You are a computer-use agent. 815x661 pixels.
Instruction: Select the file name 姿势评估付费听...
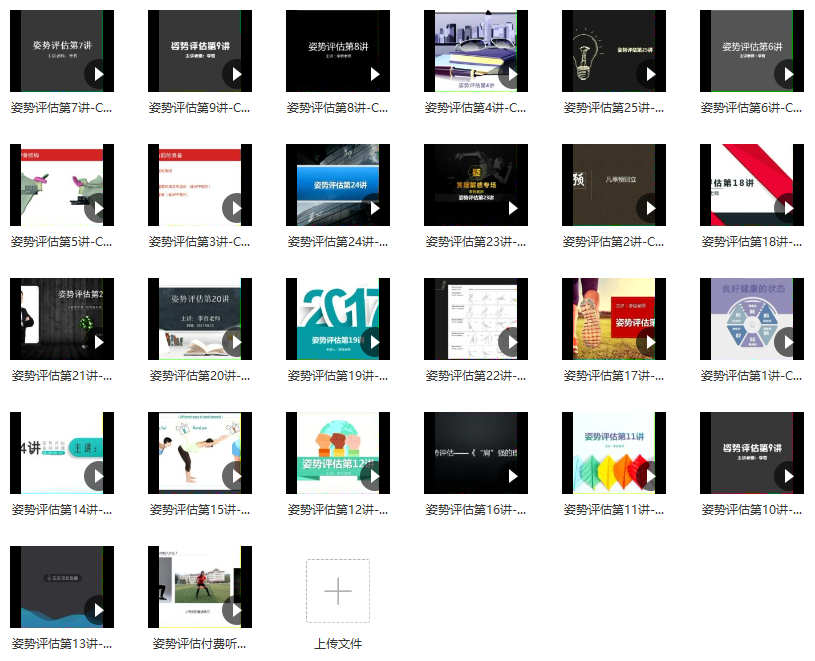tap(199, 644)
